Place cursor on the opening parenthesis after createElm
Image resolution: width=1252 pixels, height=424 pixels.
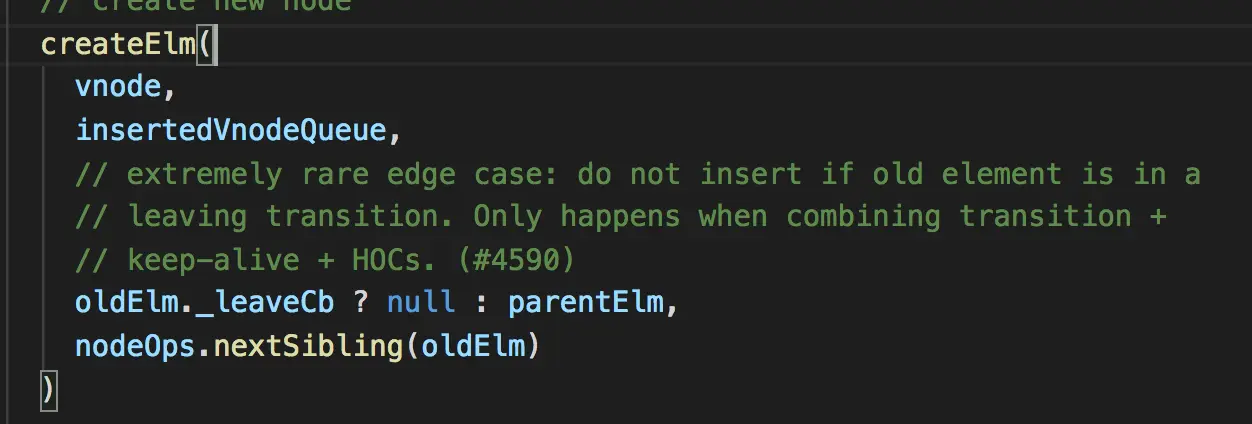pyautogui.click(x=205, y=45)
